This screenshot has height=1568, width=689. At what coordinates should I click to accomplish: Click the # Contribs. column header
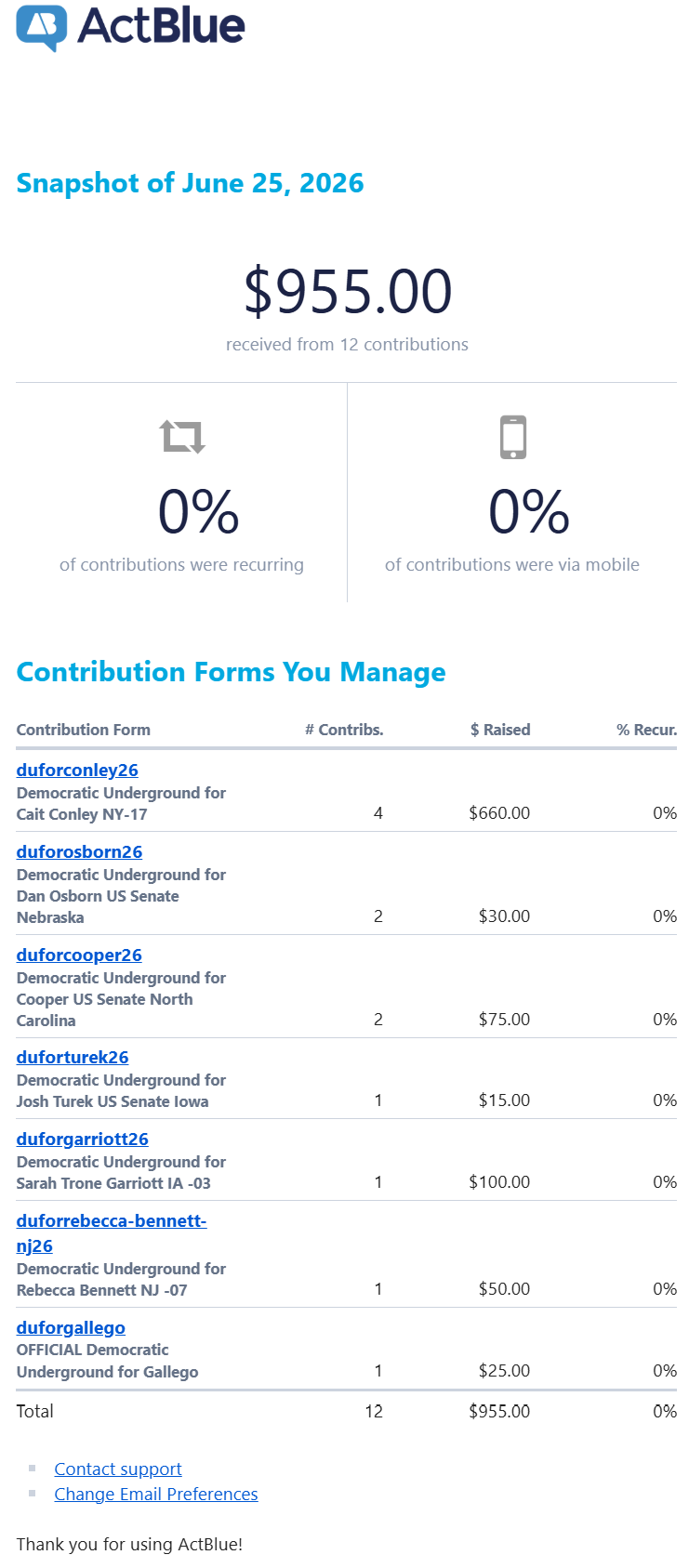pos(344,730)
